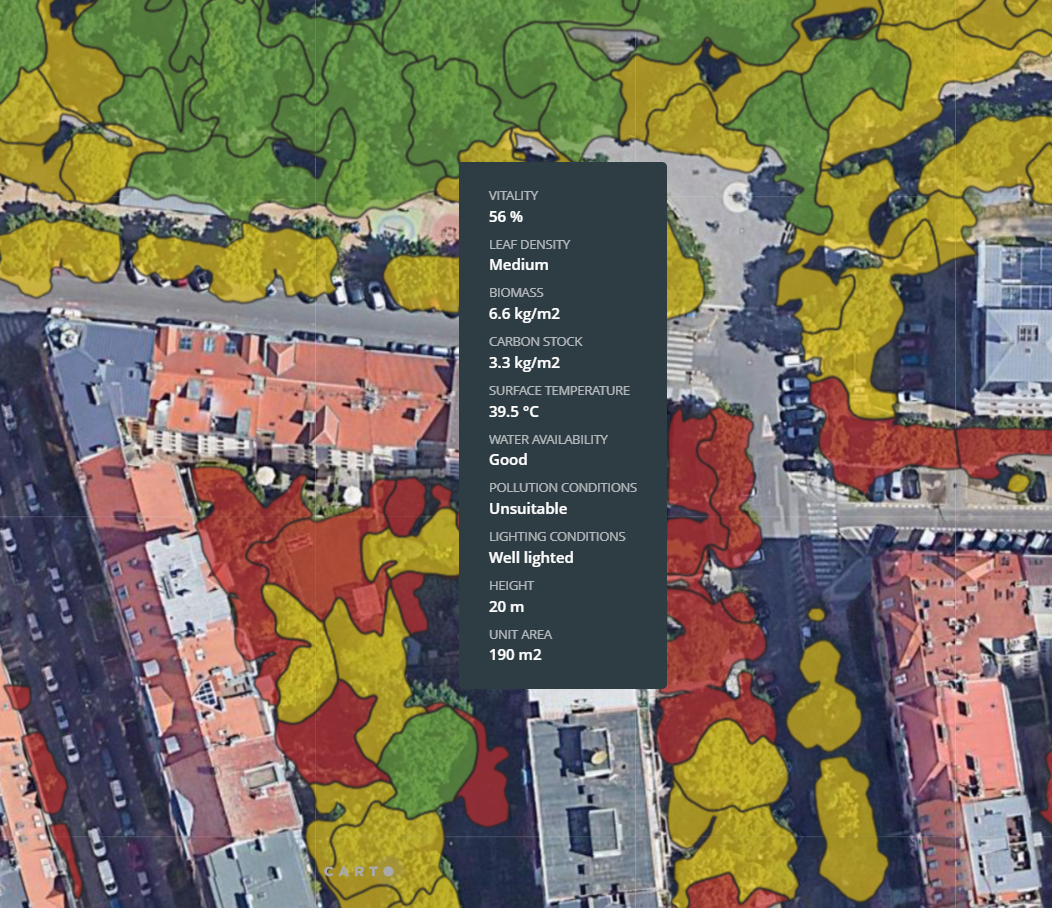Select the 'Unsuitable' pollution value
This screenshot has height=908, width=1052.
[x=528, y=509]
